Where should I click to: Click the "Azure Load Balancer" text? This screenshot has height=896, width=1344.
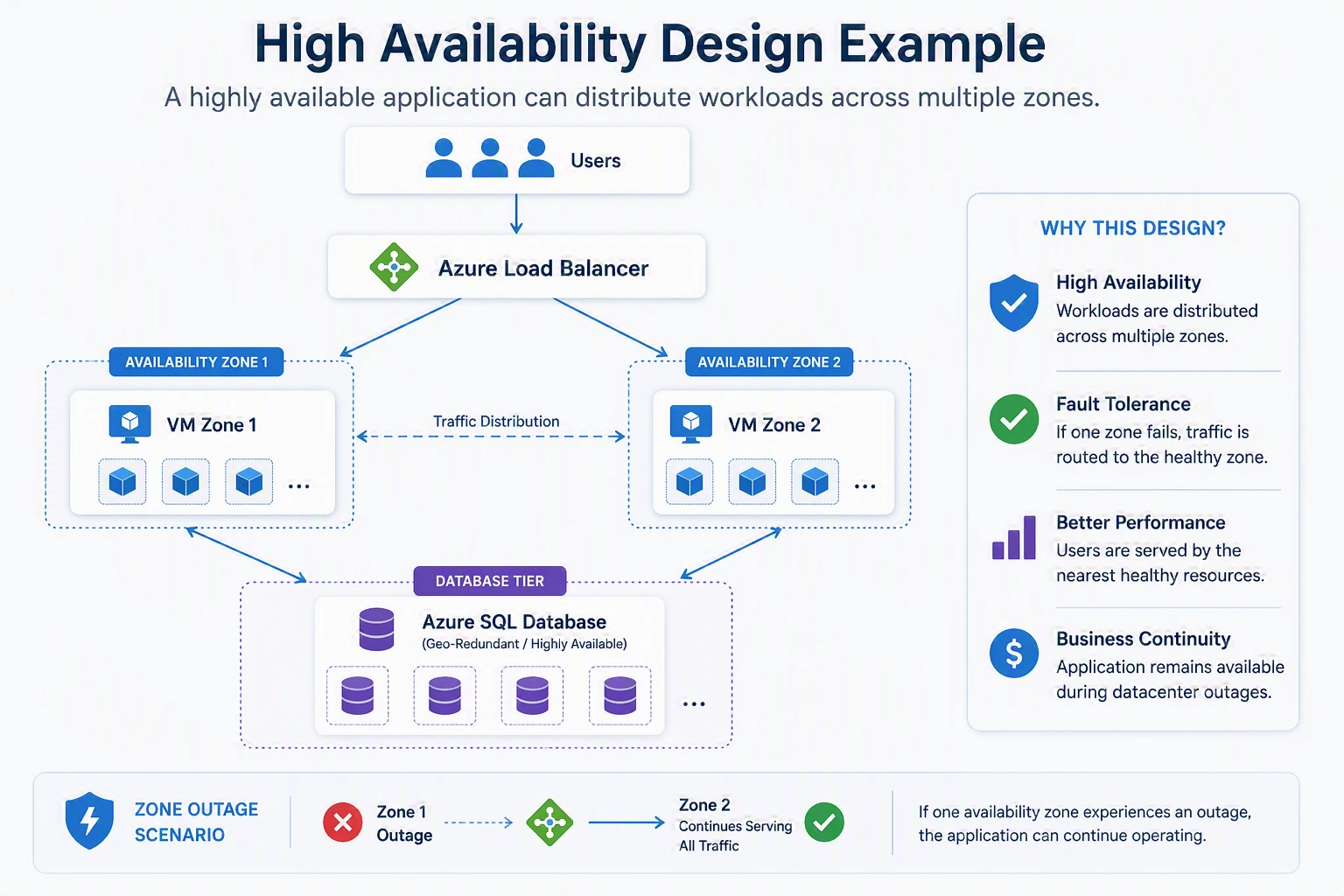[543, 269]
